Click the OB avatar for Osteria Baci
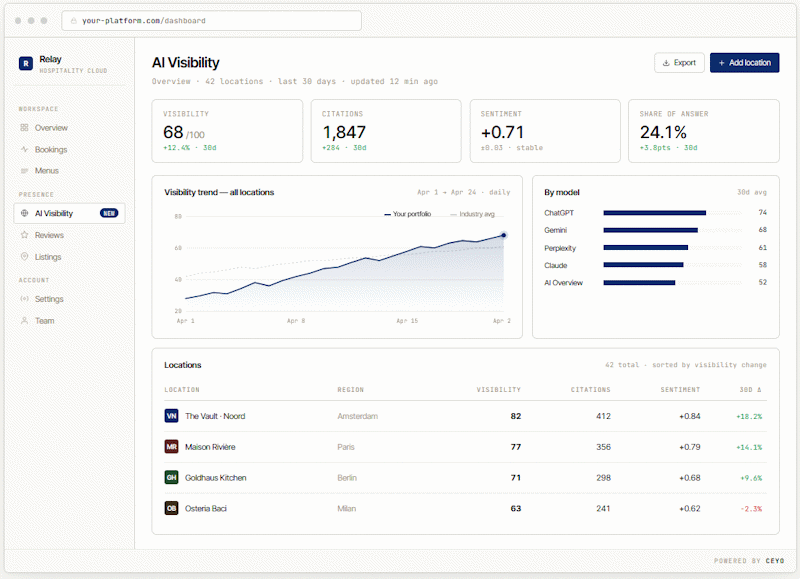This screenshot has height=579, width=800. 171,508
